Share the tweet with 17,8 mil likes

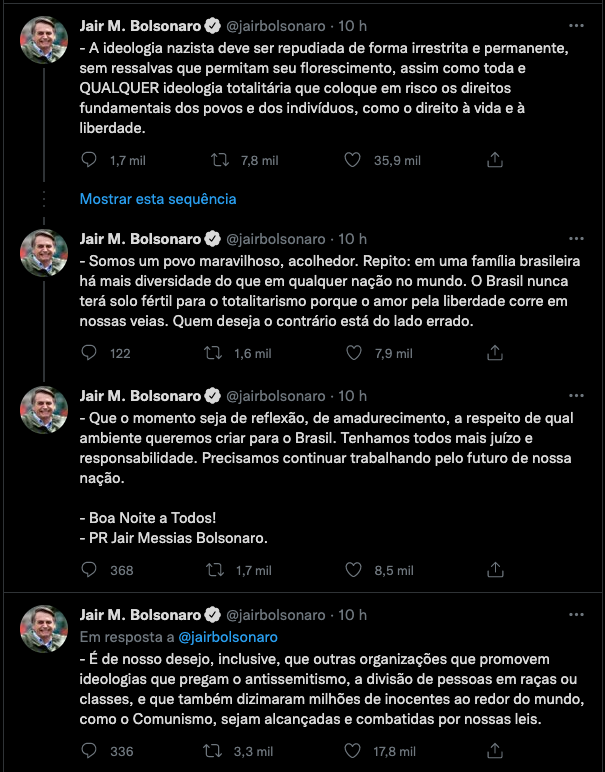pos(493,752)
